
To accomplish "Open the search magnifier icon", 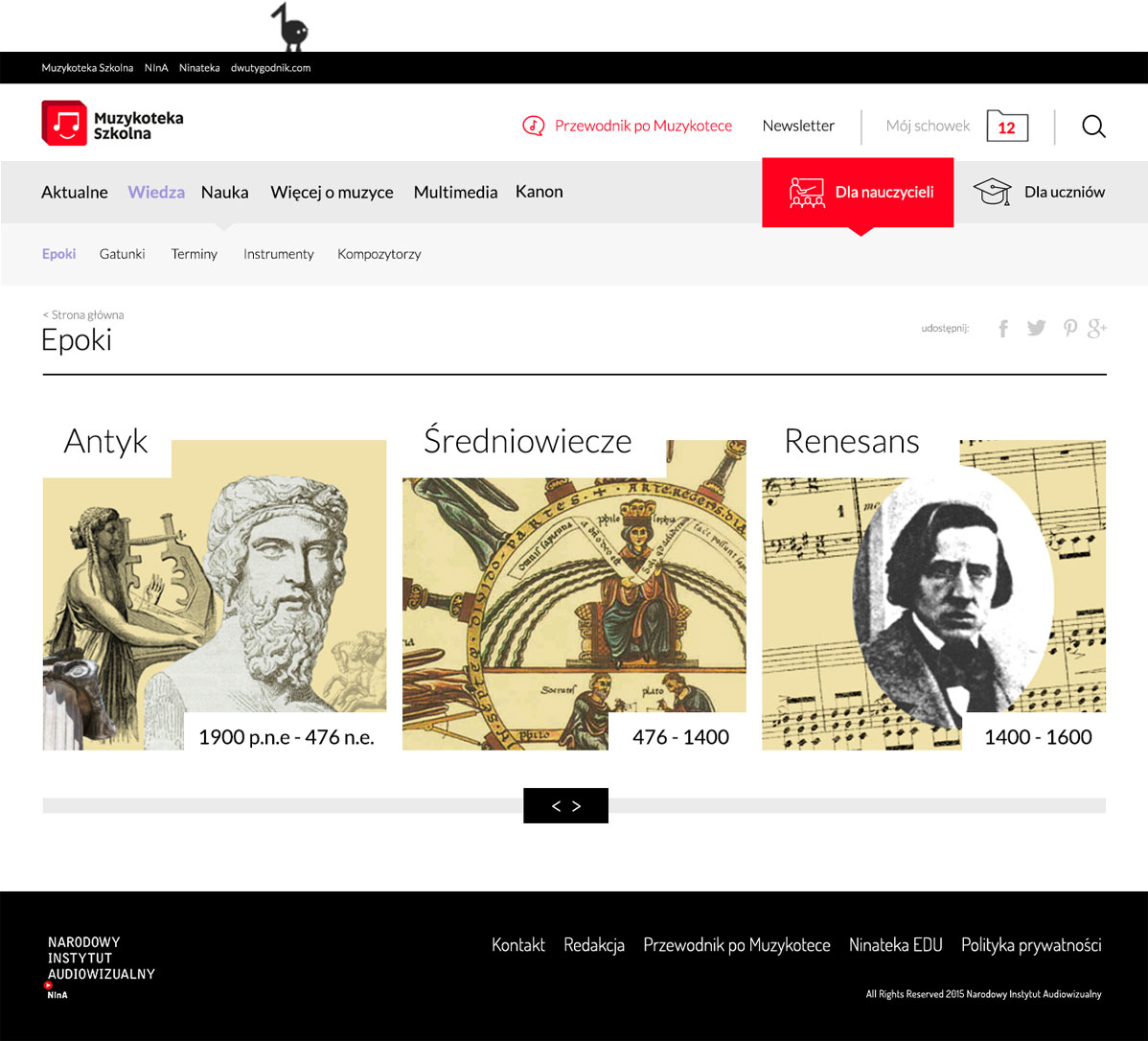I will pos(1093,127).
